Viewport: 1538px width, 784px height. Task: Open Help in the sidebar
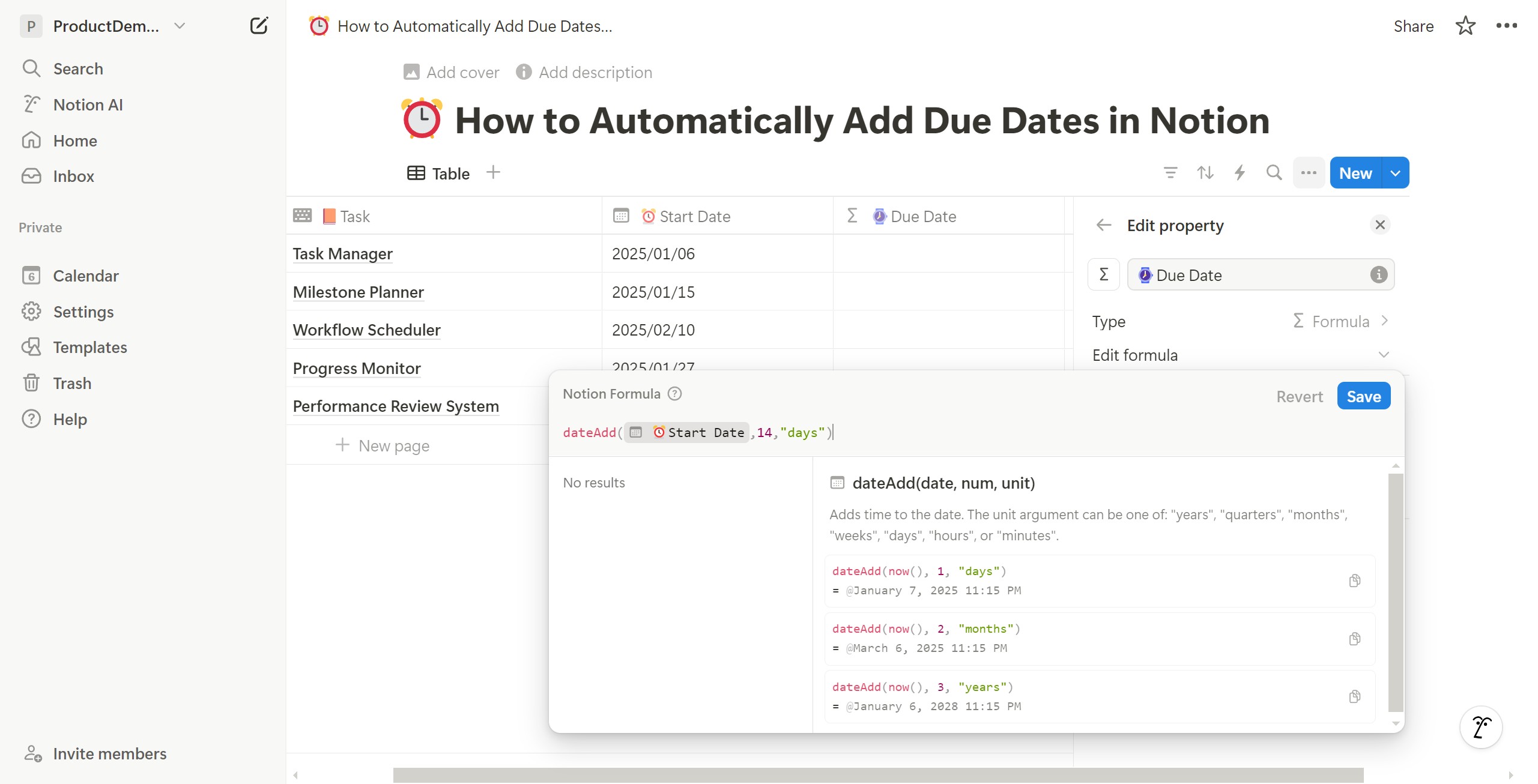coord(70,419)
